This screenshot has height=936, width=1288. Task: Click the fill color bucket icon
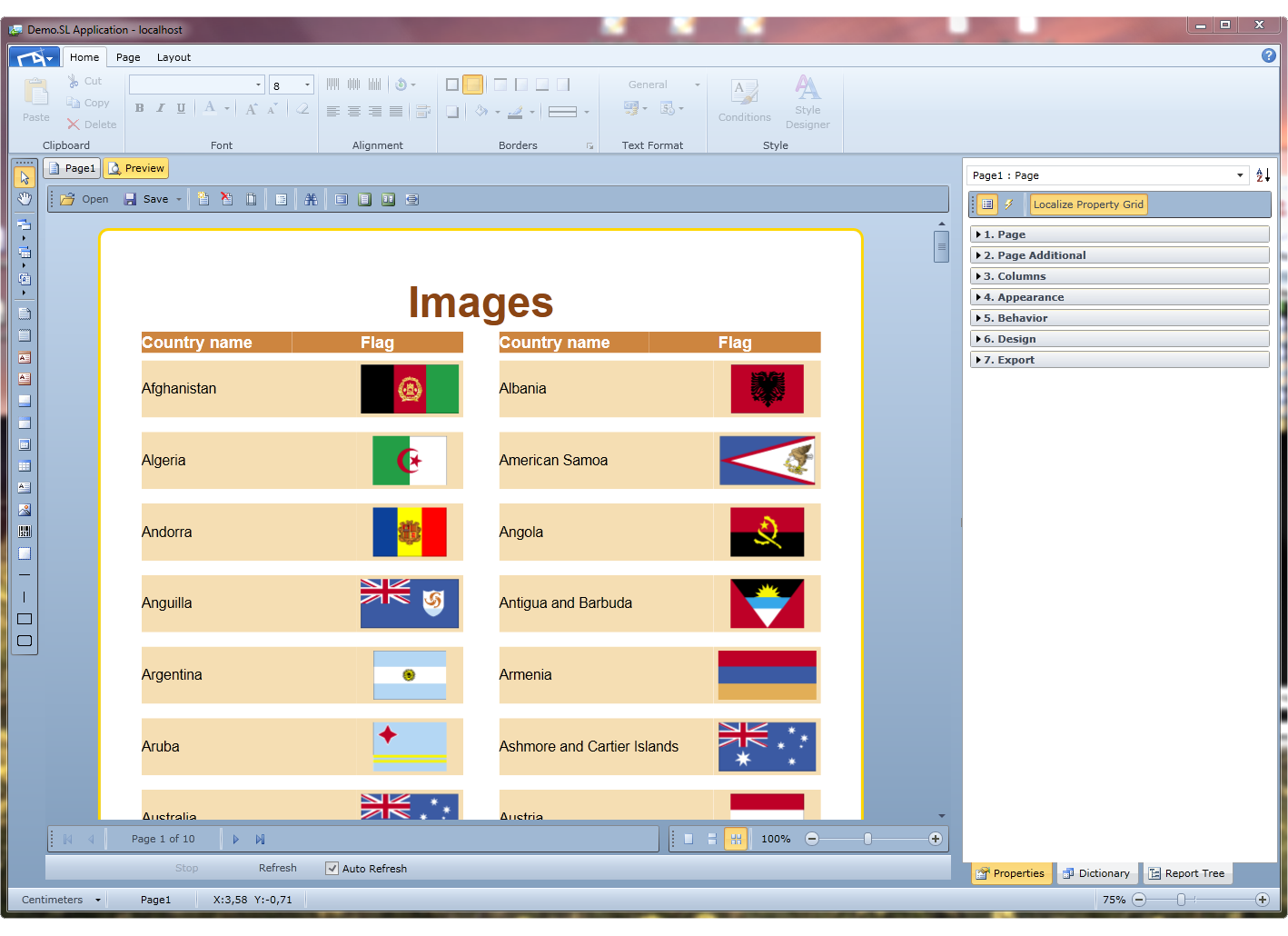(x=481, y=111)
